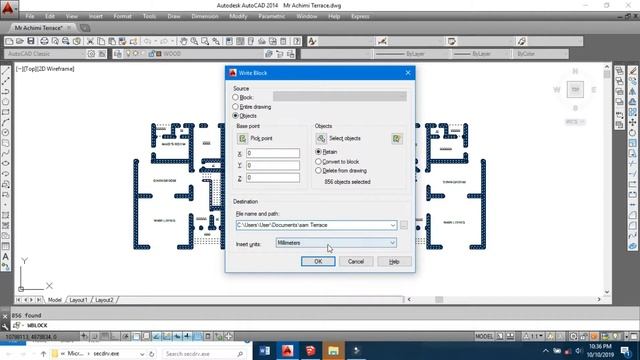Click the Help button in Write Block
This screenshot has height=360, width=640.
(x=394, y=261)
